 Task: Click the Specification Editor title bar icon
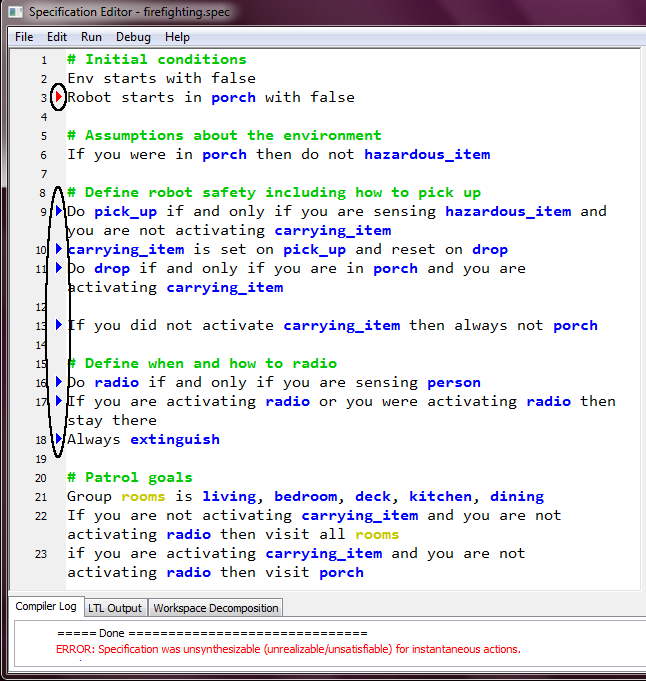coord(15,12)
